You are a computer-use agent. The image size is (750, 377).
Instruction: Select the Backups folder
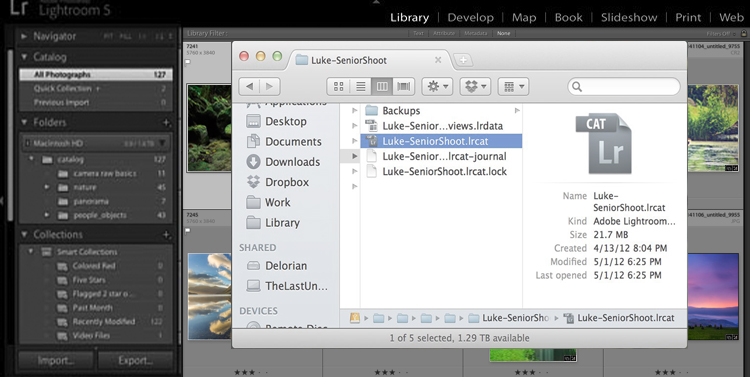401,111
